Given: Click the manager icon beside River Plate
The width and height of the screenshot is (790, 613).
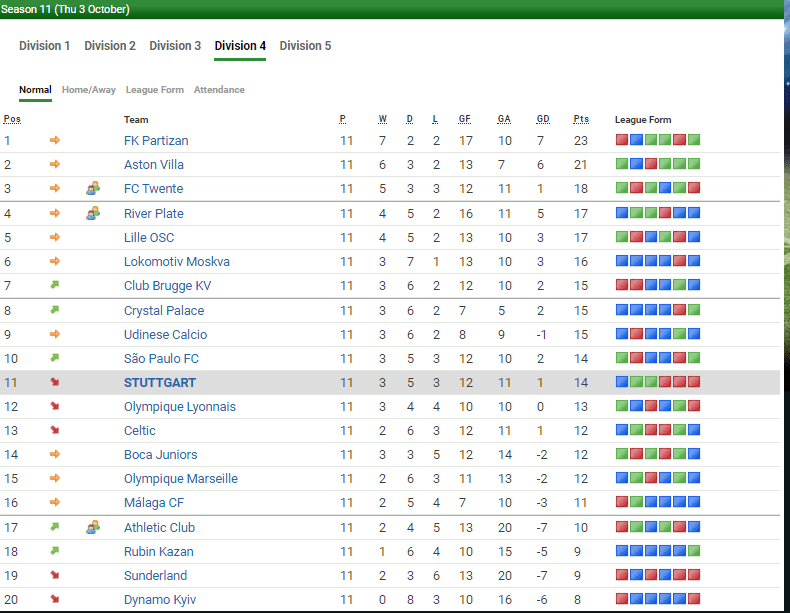Looking at the screenshot, I should [x=93, y=213].
